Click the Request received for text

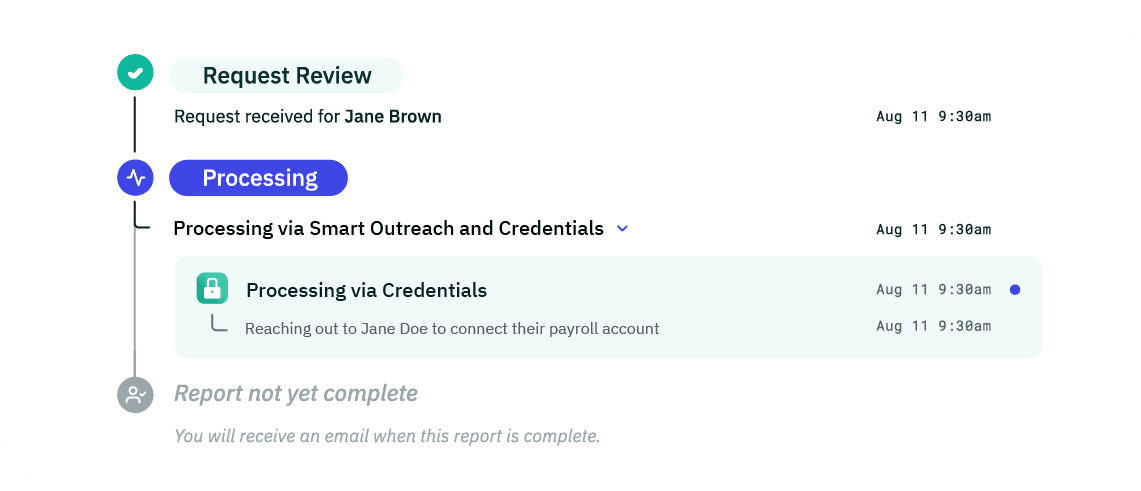(258, 116)
